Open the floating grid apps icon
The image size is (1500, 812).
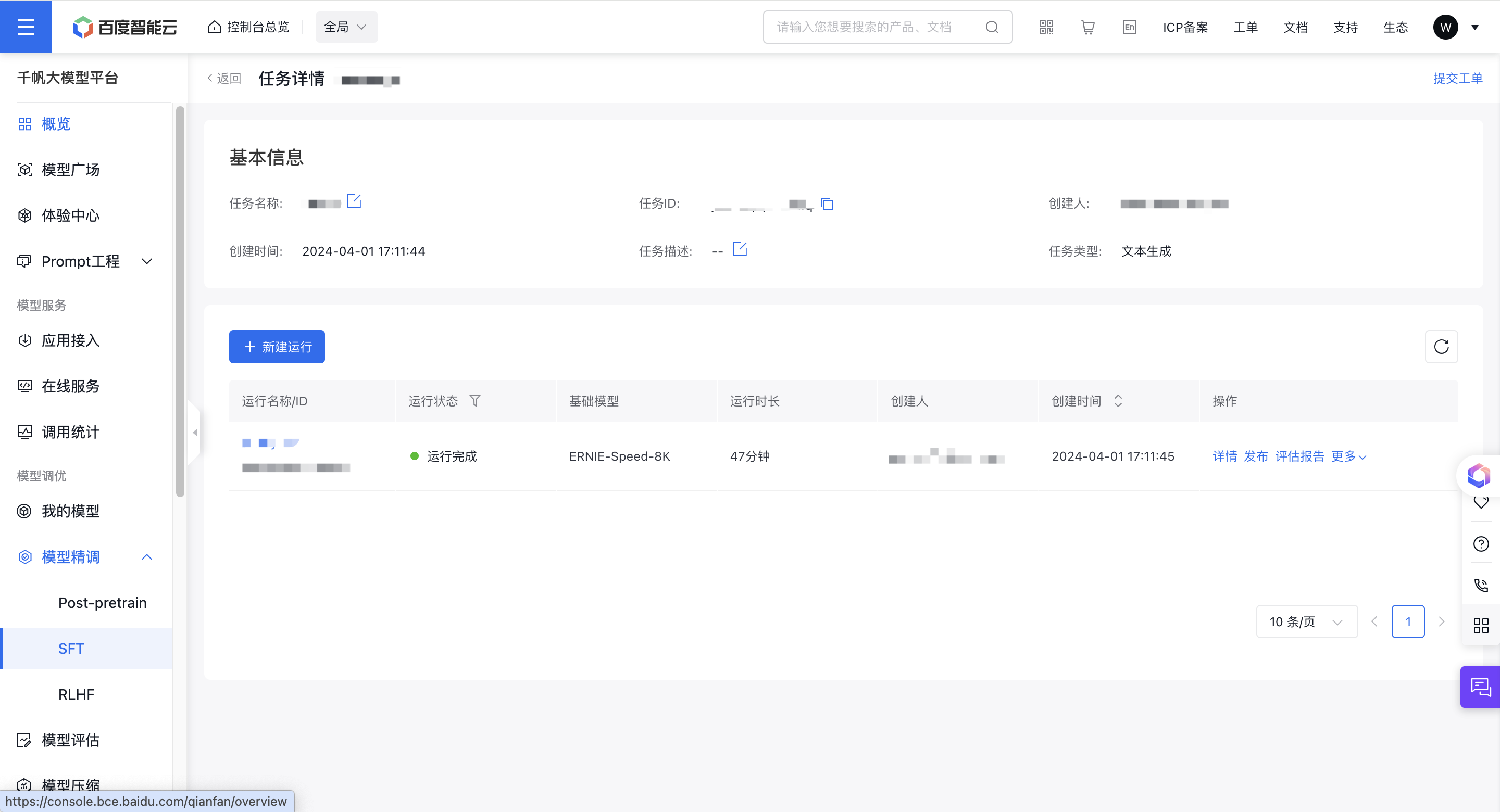(x=1481, y=626)
